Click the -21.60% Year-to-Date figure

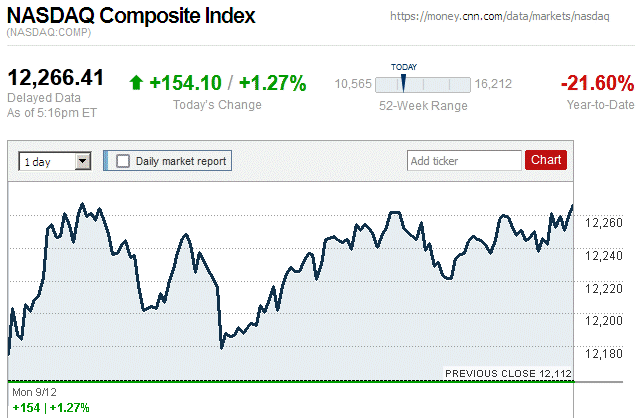tap(597, 83)
